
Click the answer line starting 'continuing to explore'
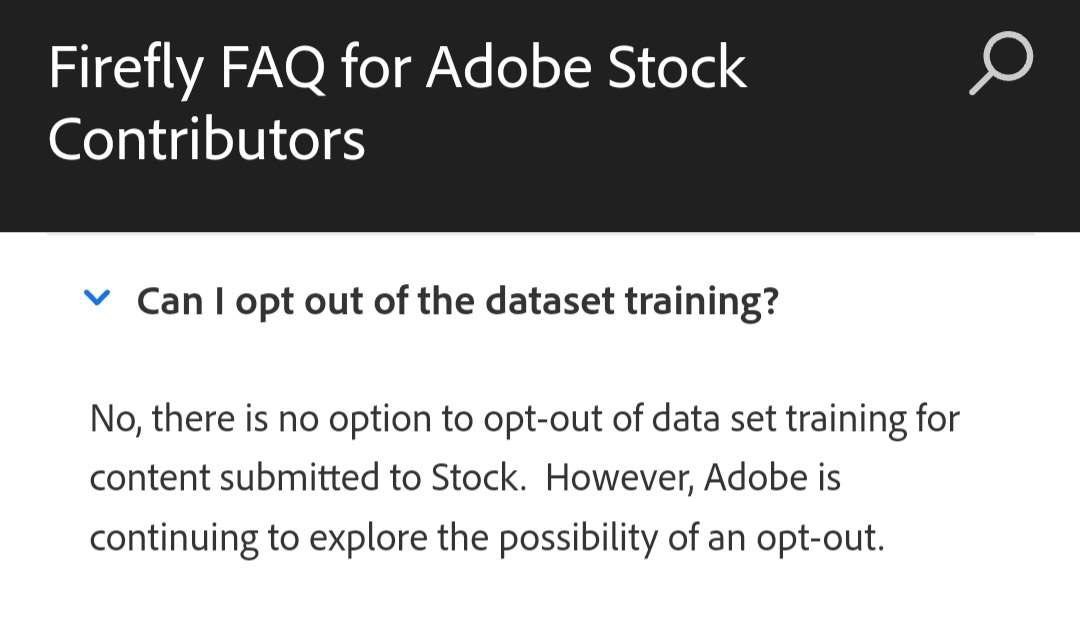point(487,538)
